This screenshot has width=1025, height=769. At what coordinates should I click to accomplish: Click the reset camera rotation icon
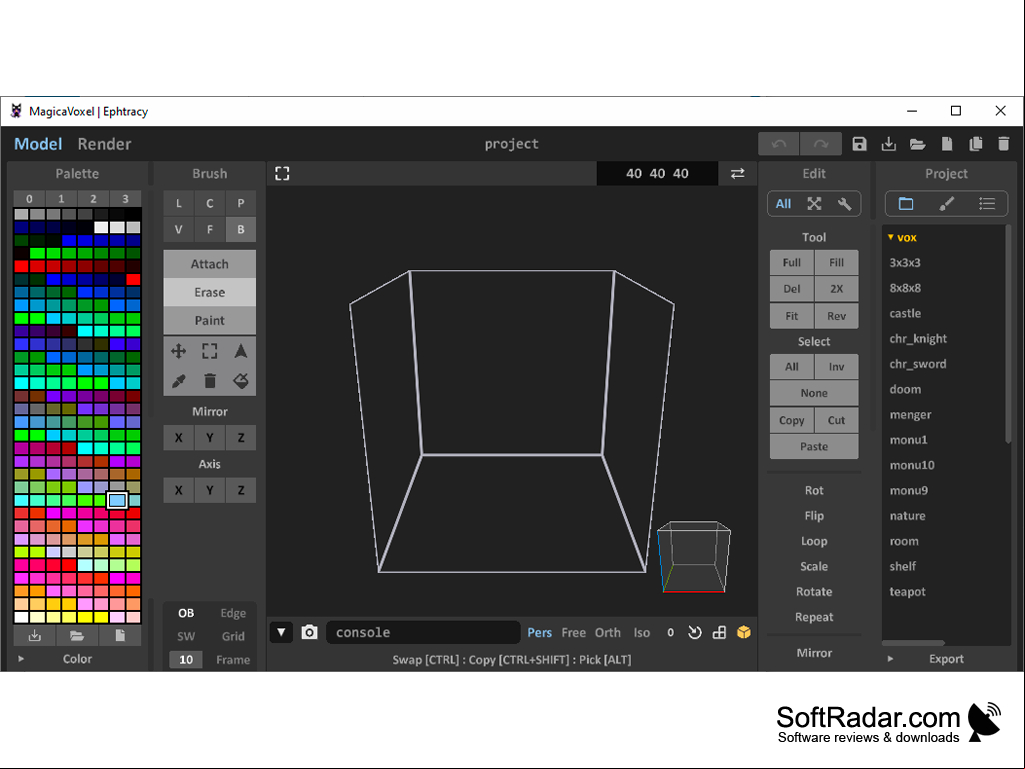tap(694, 632)
